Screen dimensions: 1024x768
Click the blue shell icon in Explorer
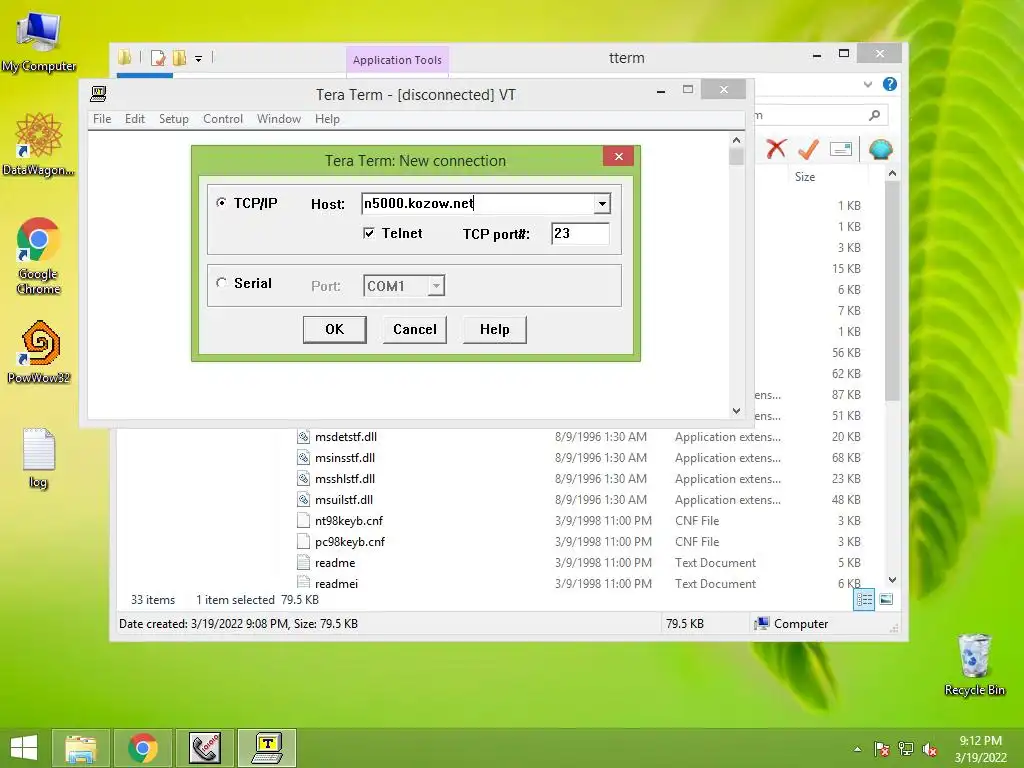pyautogui.click(x=880, y=149)
